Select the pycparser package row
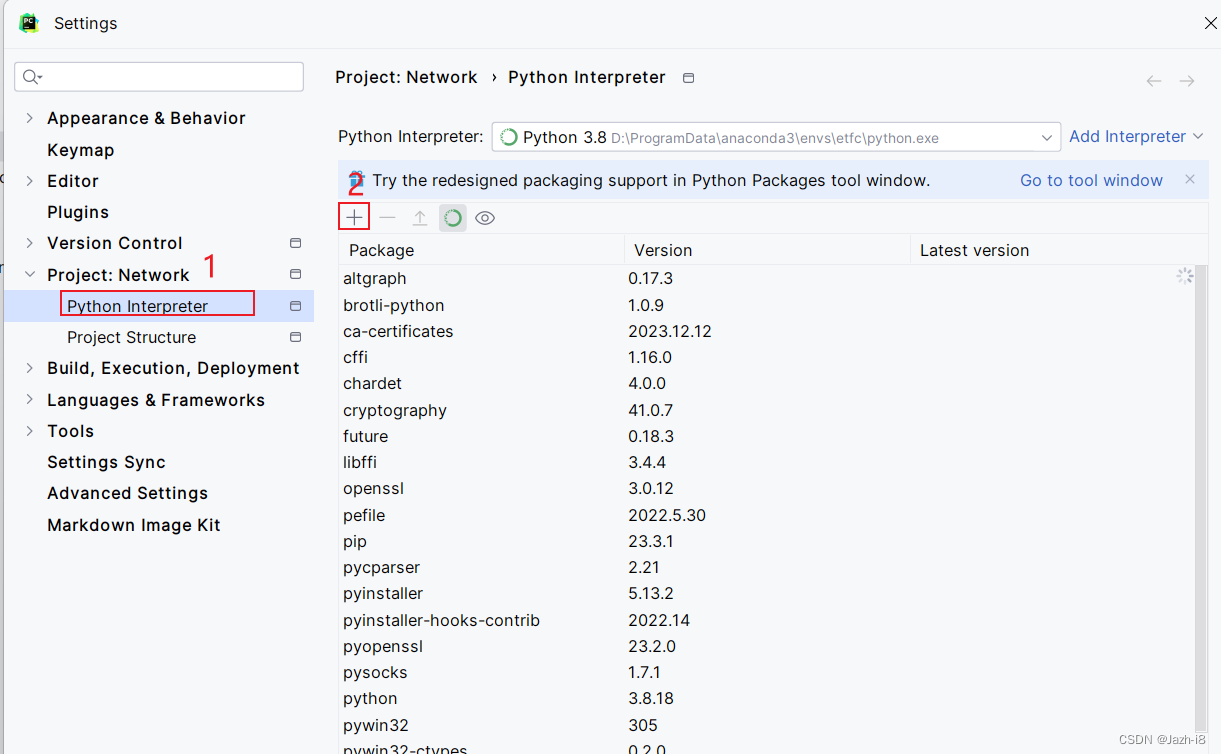This screenshot has height=754, width=1221. 767,567
